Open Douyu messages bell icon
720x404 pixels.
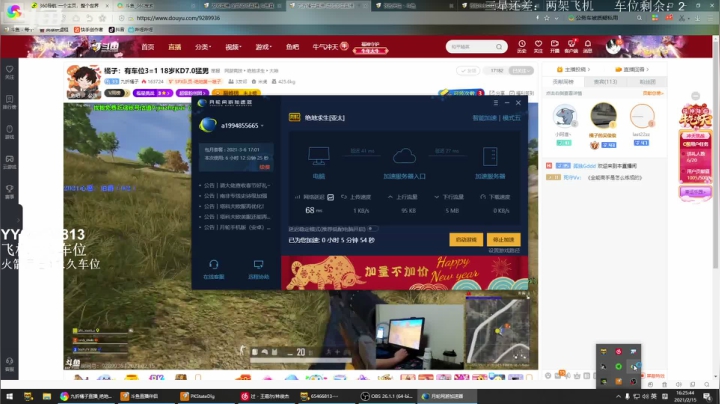[588, 46]
